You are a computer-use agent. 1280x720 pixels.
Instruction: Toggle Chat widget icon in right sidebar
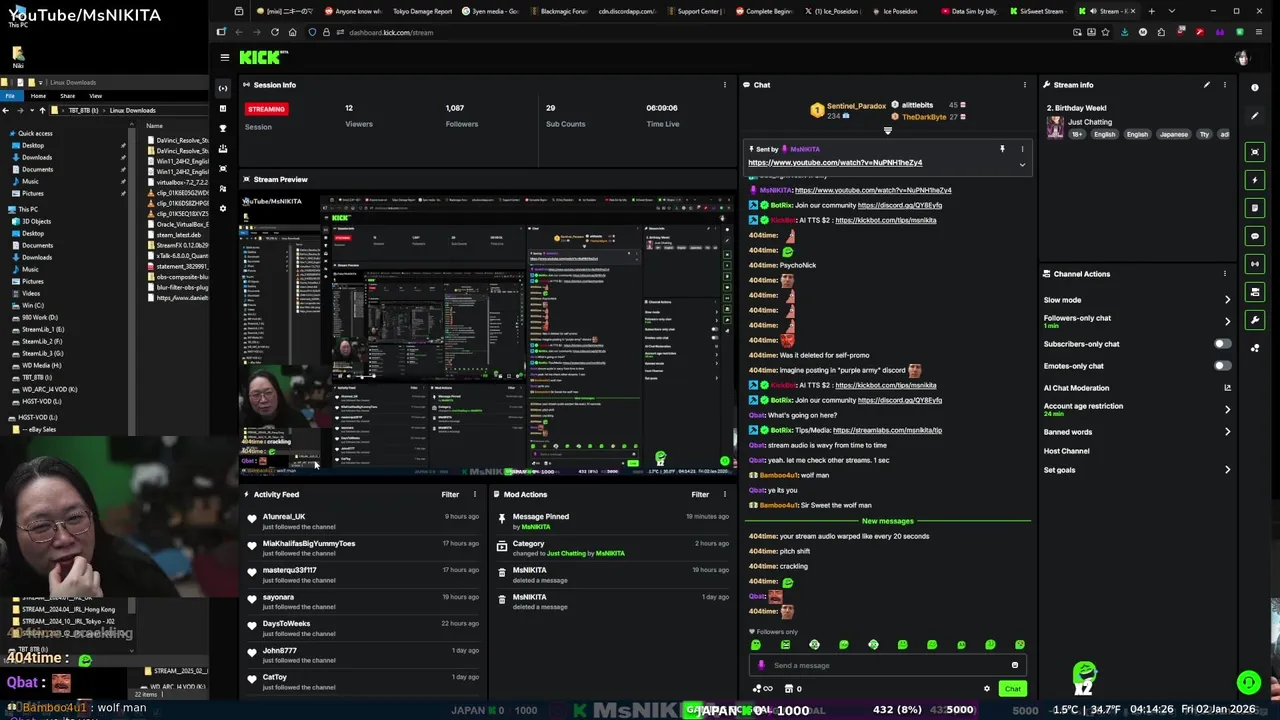point(1255,236)
